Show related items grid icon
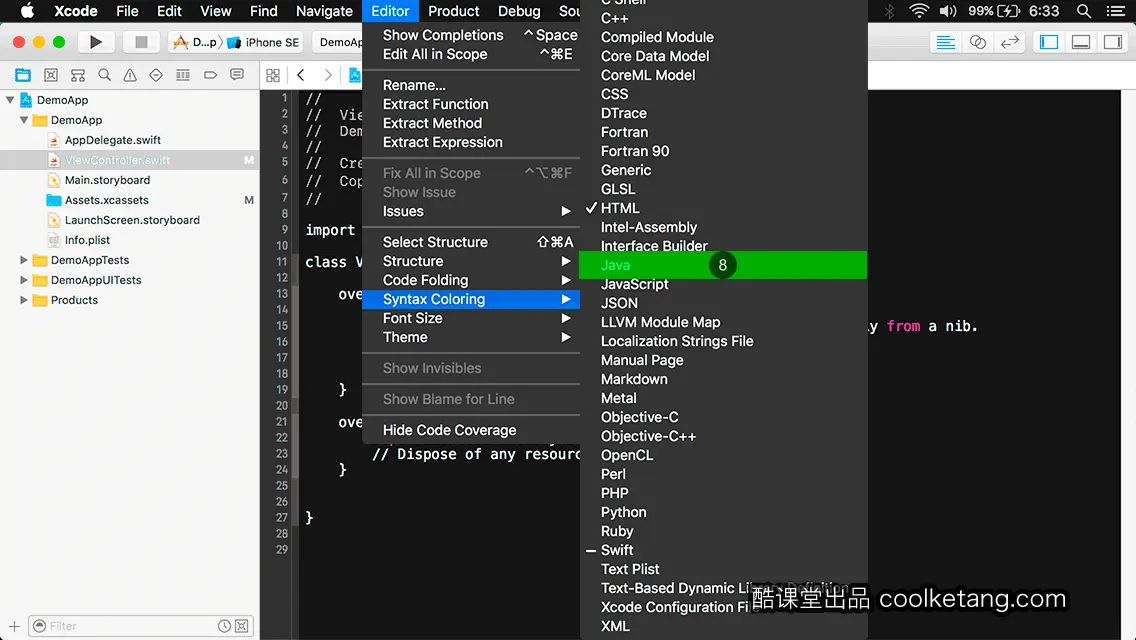The height and width of the screenshot is (640, 1136). [273, 75]
